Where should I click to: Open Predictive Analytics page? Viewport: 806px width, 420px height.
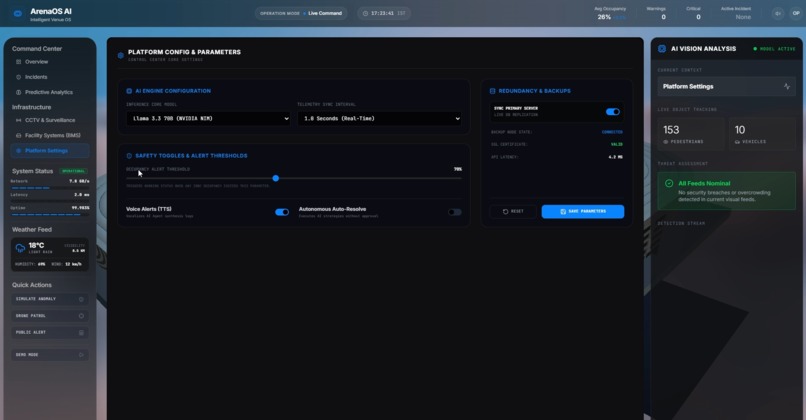(x=50, y=93)
